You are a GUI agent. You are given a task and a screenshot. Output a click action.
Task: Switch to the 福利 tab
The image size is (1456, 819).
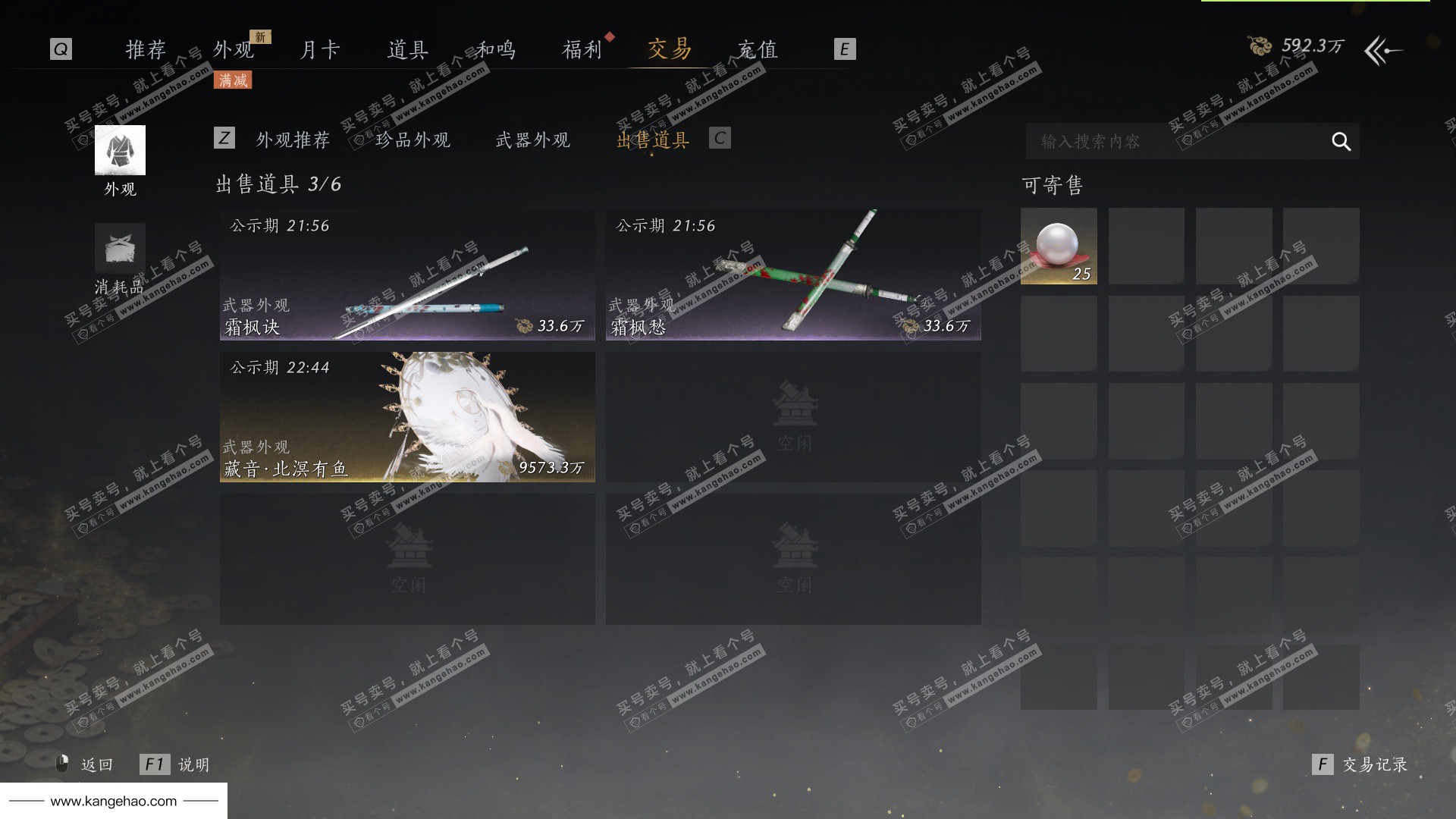[582, 50]
